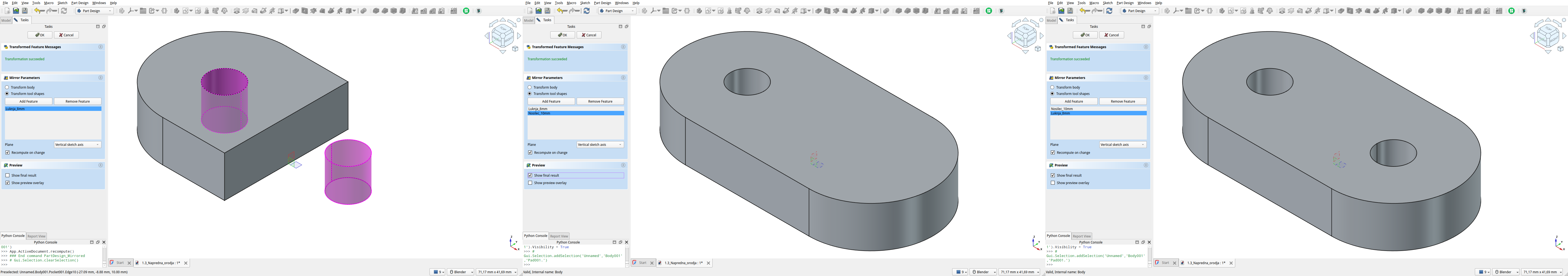This screenshot has width=1568, height=276.
Task: Open the Sketch menu in the left window
Action: pos(62,3)
